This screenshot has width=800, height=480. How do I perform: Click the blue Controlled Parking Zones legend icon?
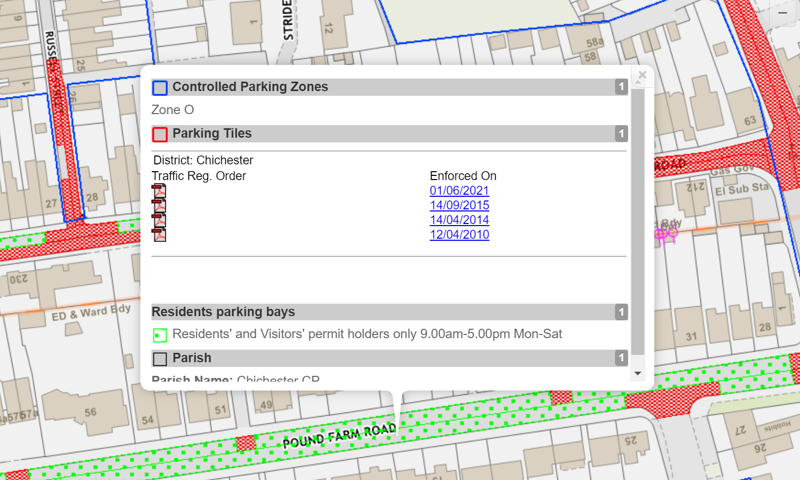tap(160, 88)
